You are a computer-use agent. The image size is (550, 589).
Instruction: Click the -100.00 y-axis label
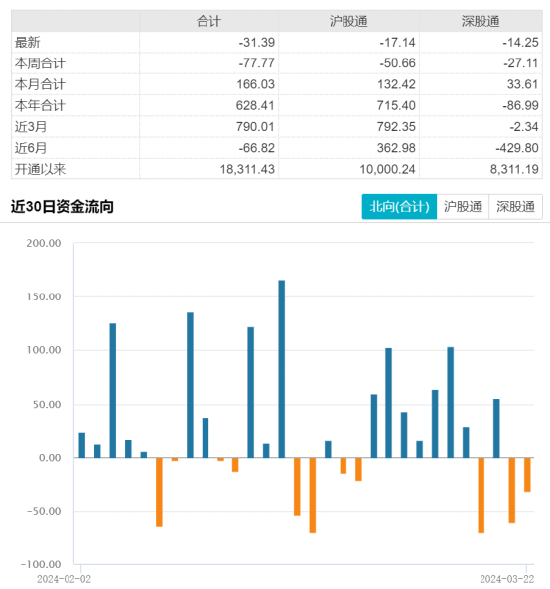(41, 565)
